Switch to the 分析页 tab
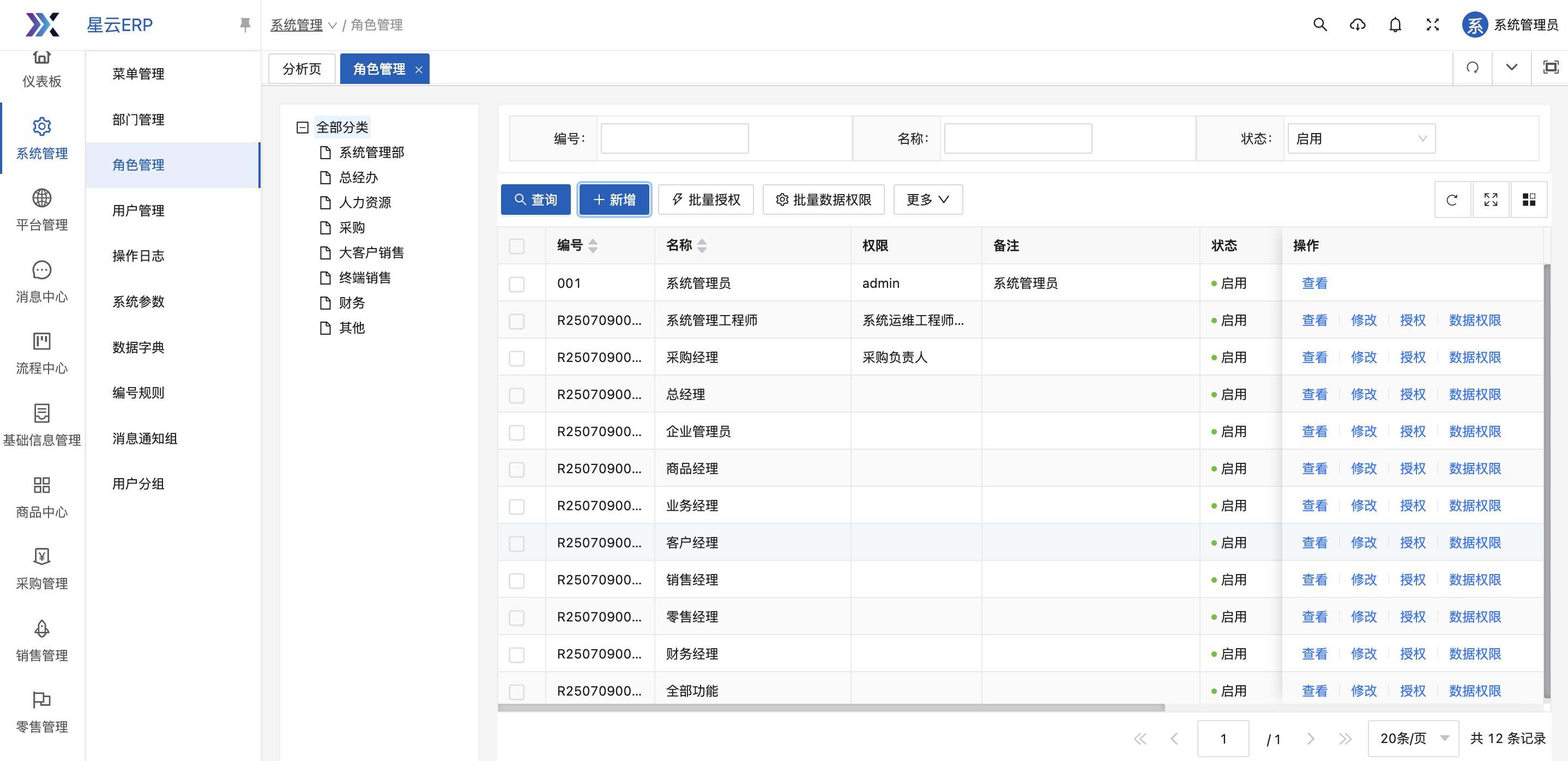The image size is (1568, 761). tap(302, 69)
